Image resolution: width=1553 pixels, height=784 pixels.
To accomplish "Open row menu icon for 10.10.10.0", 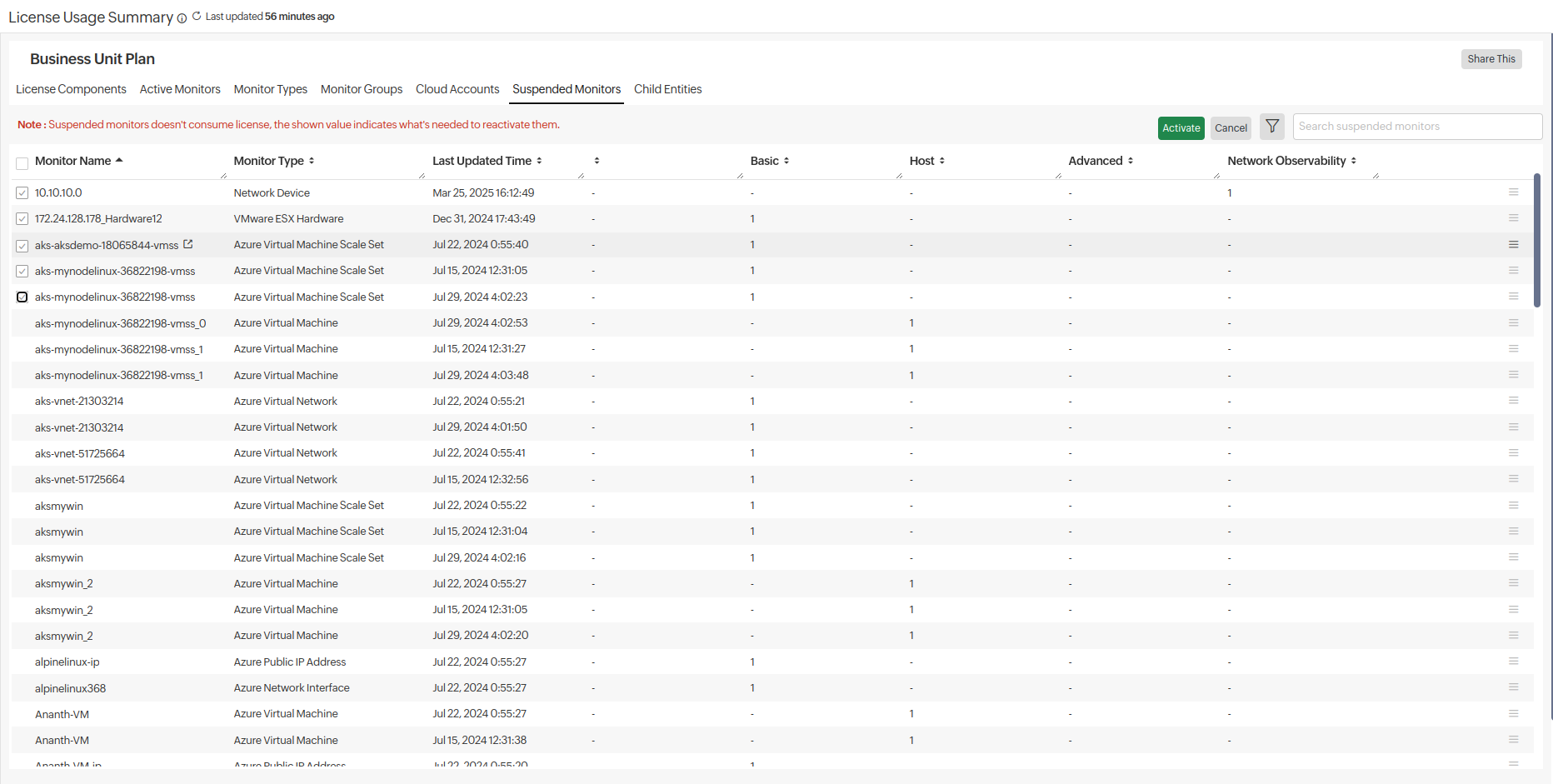I will pos(1513,192).
